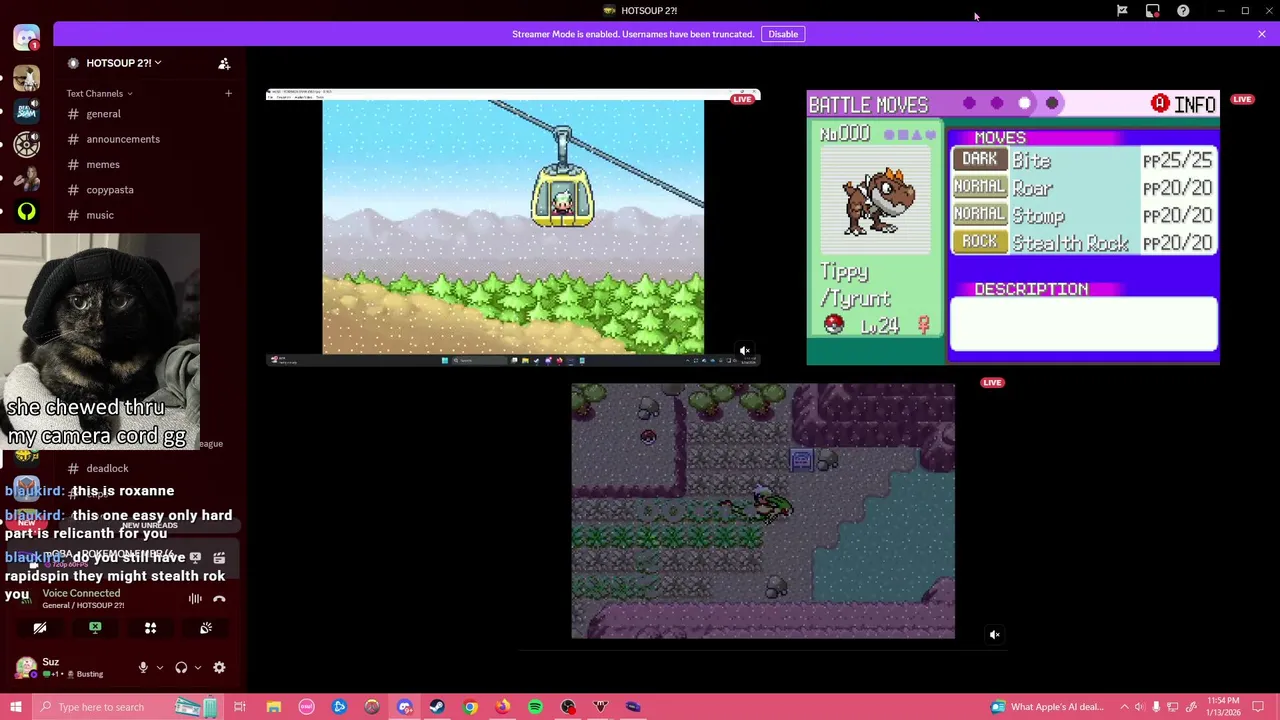
Task: Toggle camera off/on in voice panel
Action: coord(40,628)
